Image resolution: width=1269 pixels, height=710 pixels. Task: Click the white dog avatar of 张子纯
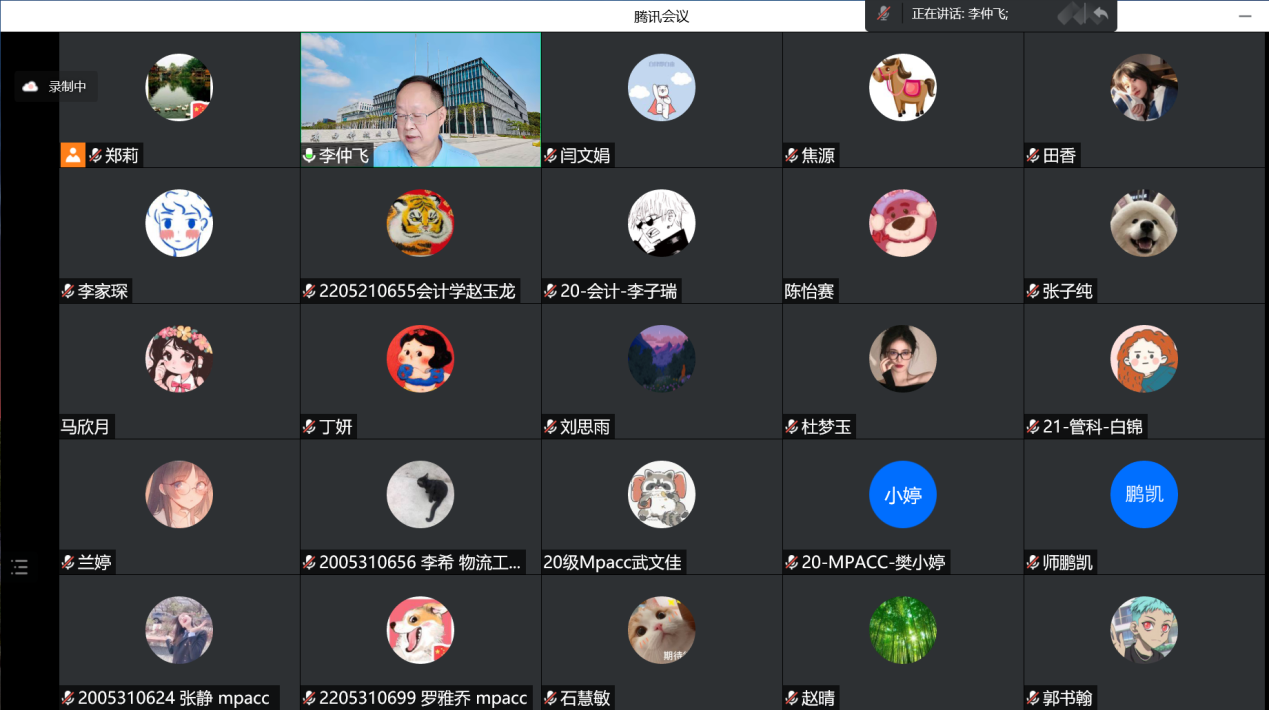[1143, 223]
